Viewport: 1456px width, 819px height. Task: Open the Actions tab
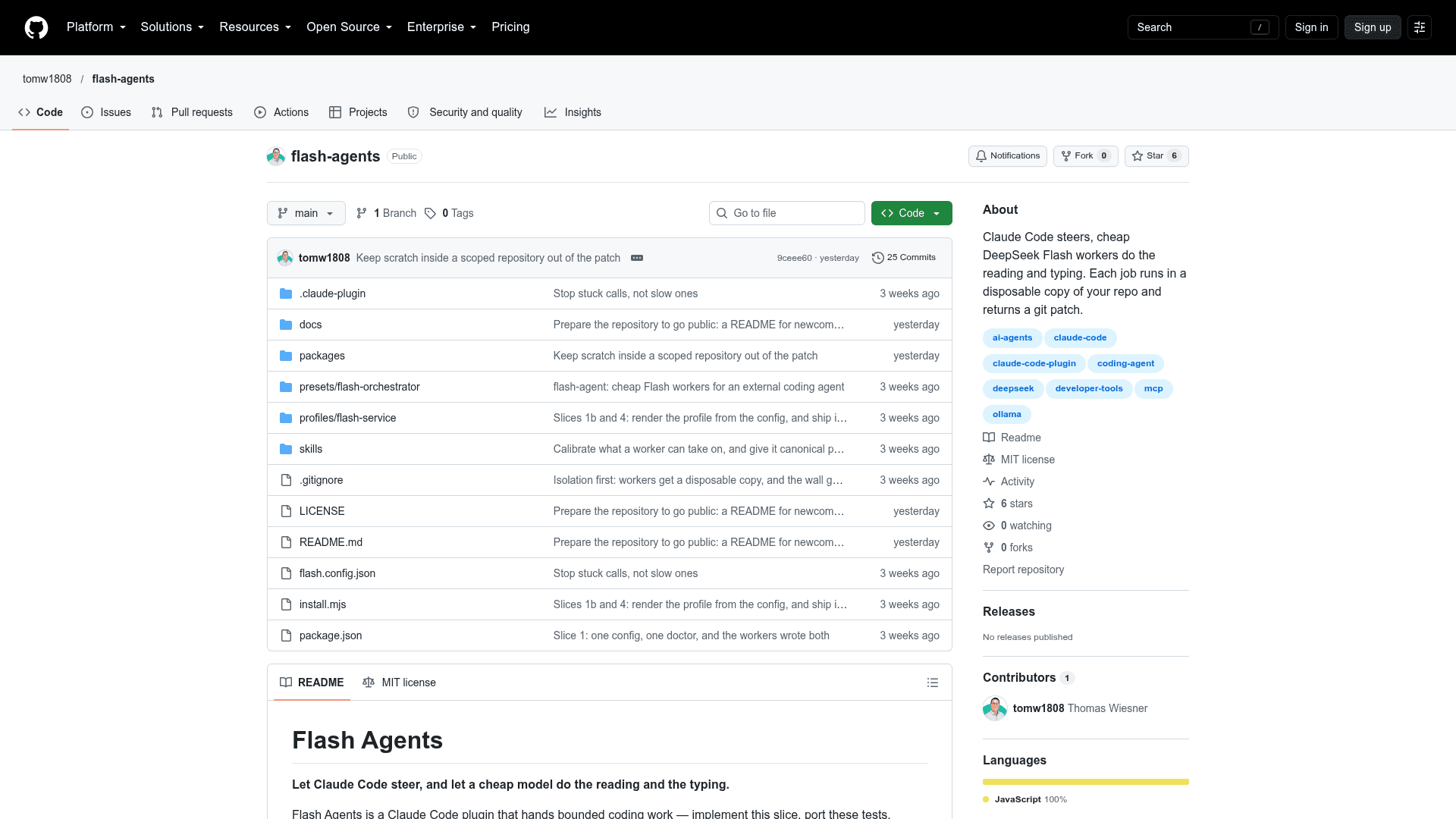pos(281,112)
